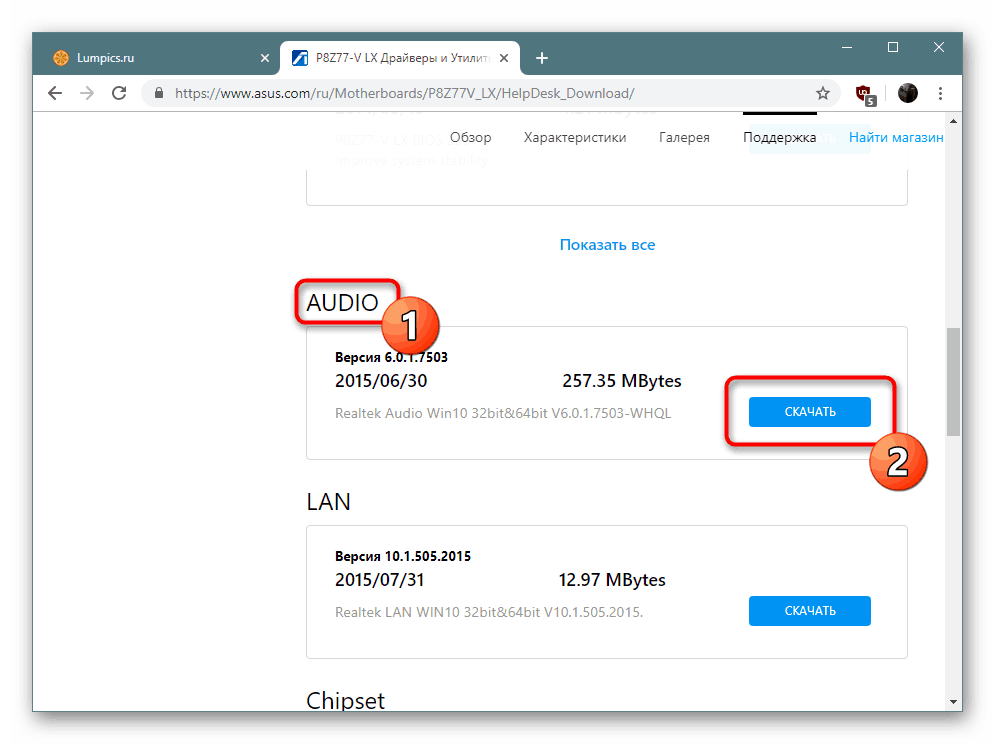This screenshot has height=744, width=995.
Task: View site security lock icon
Action: click(x=159, y=93)
